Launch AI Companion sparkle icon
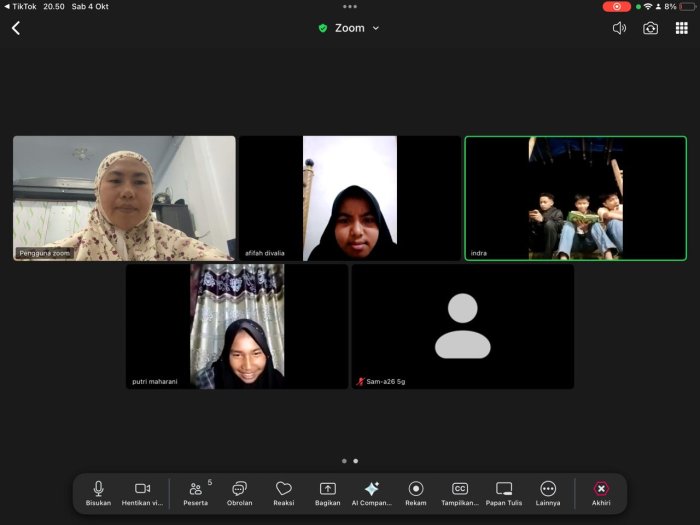This screenshot has height=525, width=700. click(372, 491)
